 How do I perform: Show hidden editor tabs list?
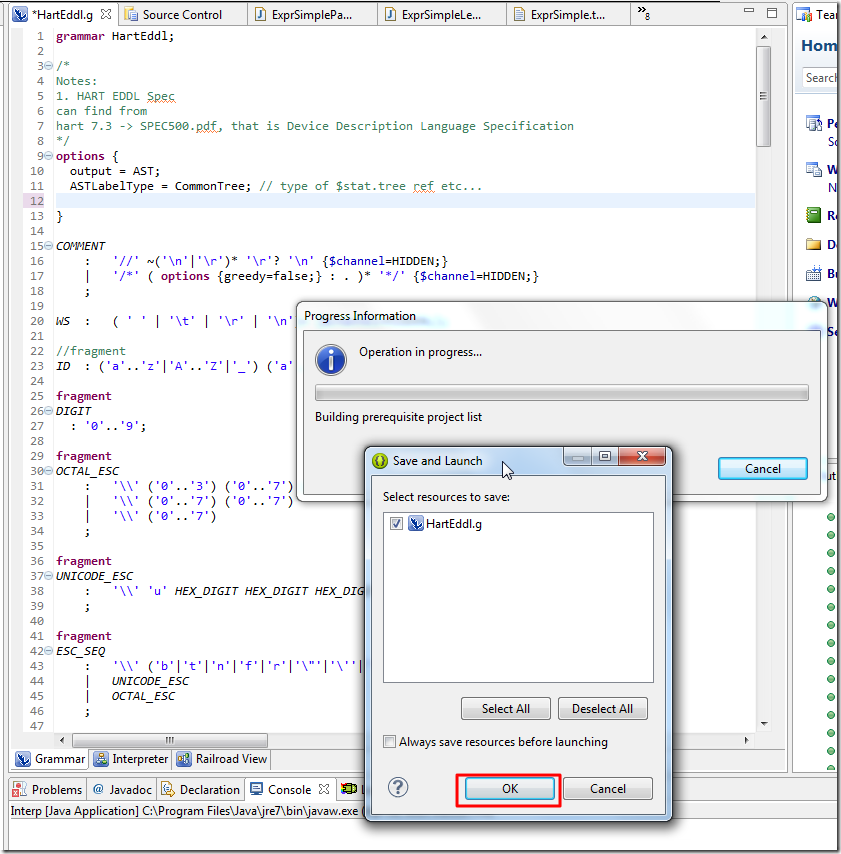(x=644, y=13)
